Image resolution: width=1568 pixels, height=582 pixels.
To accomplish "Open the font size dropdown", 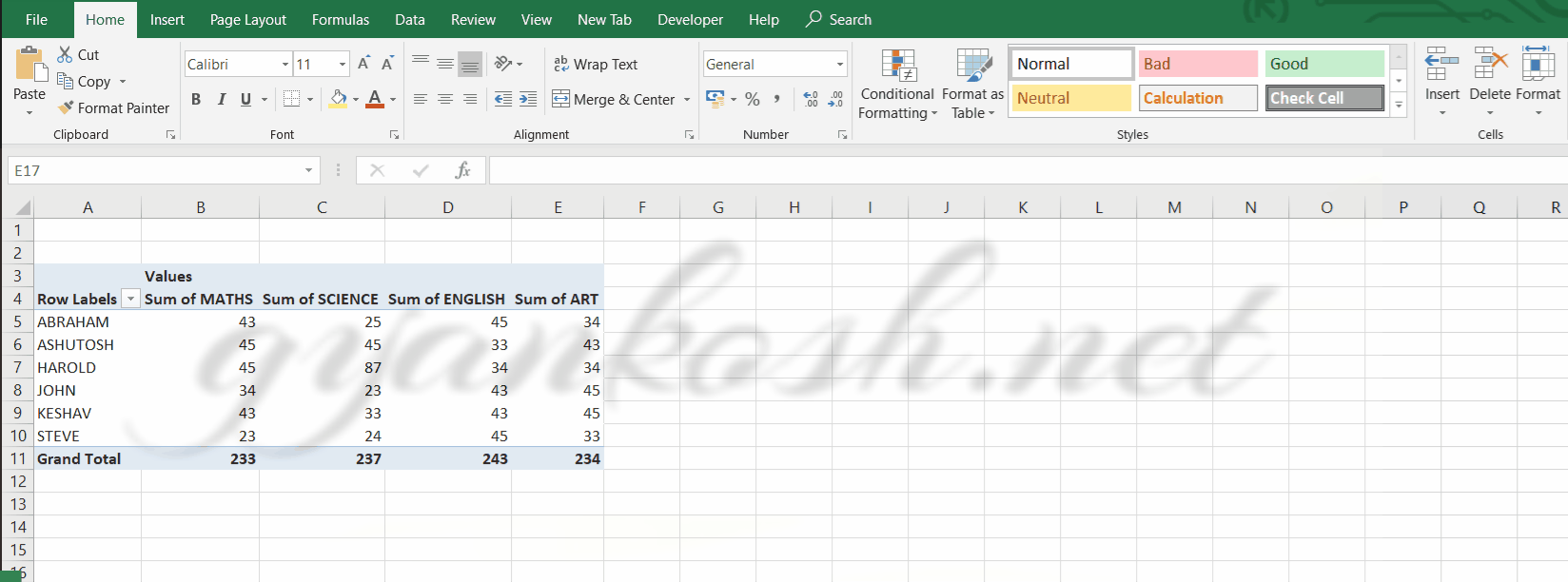I will (x=343, y=64).
